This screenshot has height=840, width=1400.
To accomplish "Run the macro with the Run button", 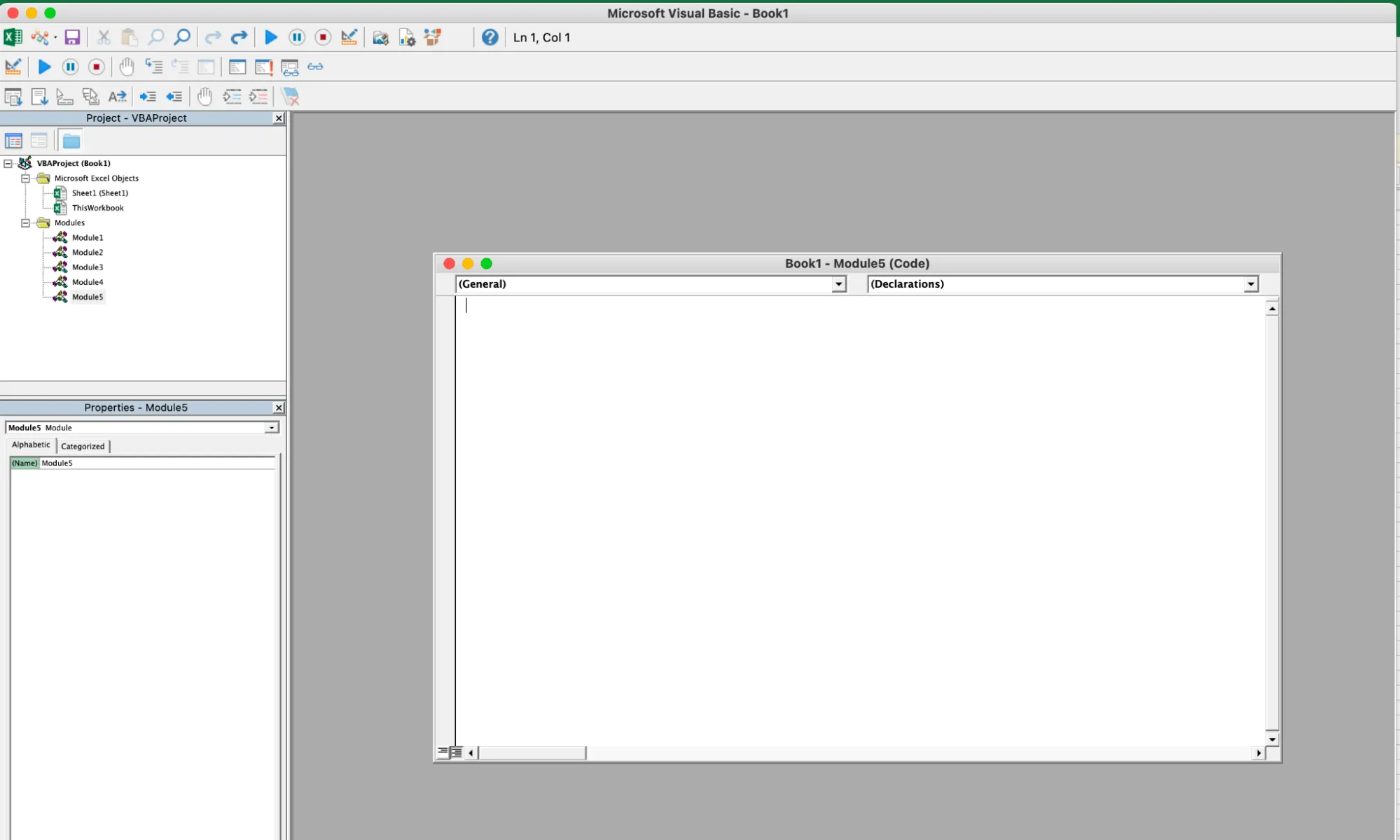I will point(271,37).
